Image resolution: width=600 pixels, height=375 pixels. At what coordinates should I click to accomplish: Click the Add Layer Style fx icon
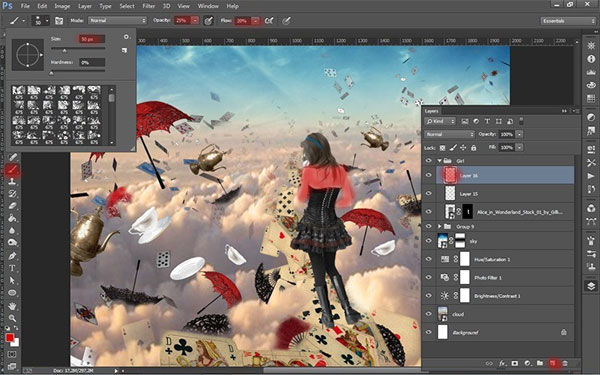click(502, 363)
